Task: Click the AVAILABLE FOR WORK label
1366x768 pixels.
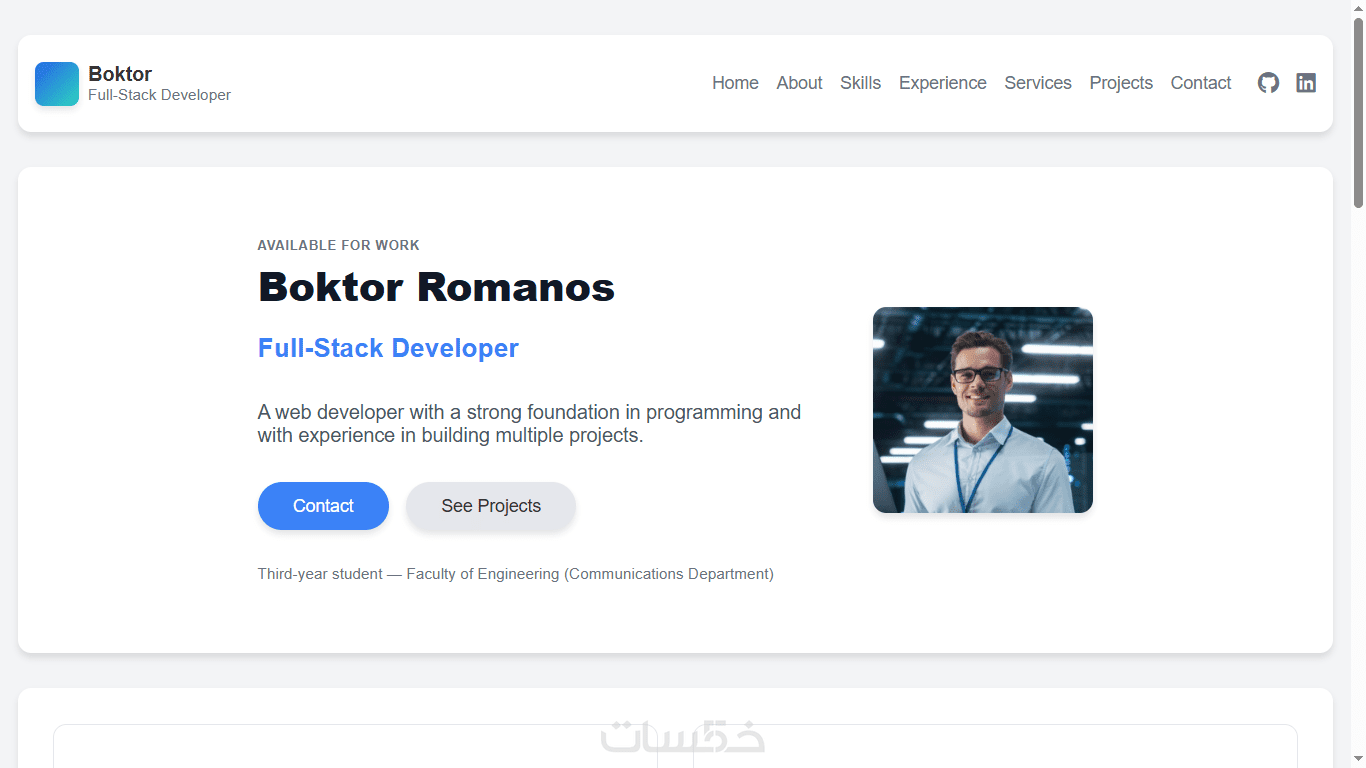Action: coord(338,245)
